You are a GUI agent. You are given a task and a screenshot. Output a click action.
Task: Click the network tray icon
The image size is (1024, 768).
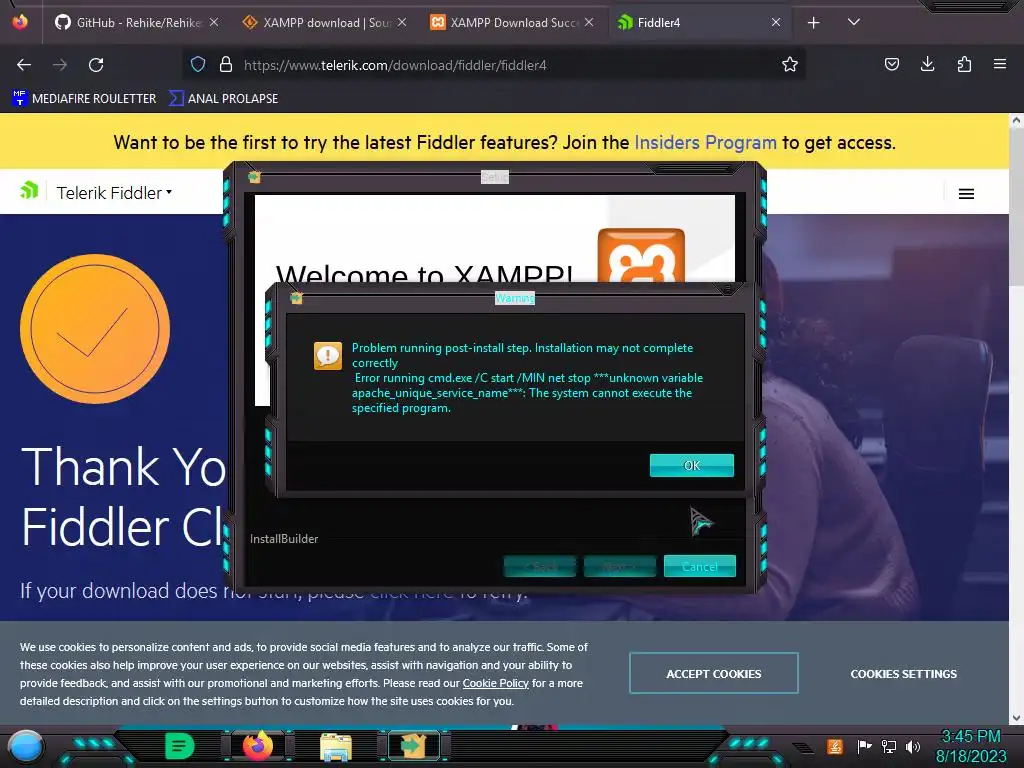(889, 746)
